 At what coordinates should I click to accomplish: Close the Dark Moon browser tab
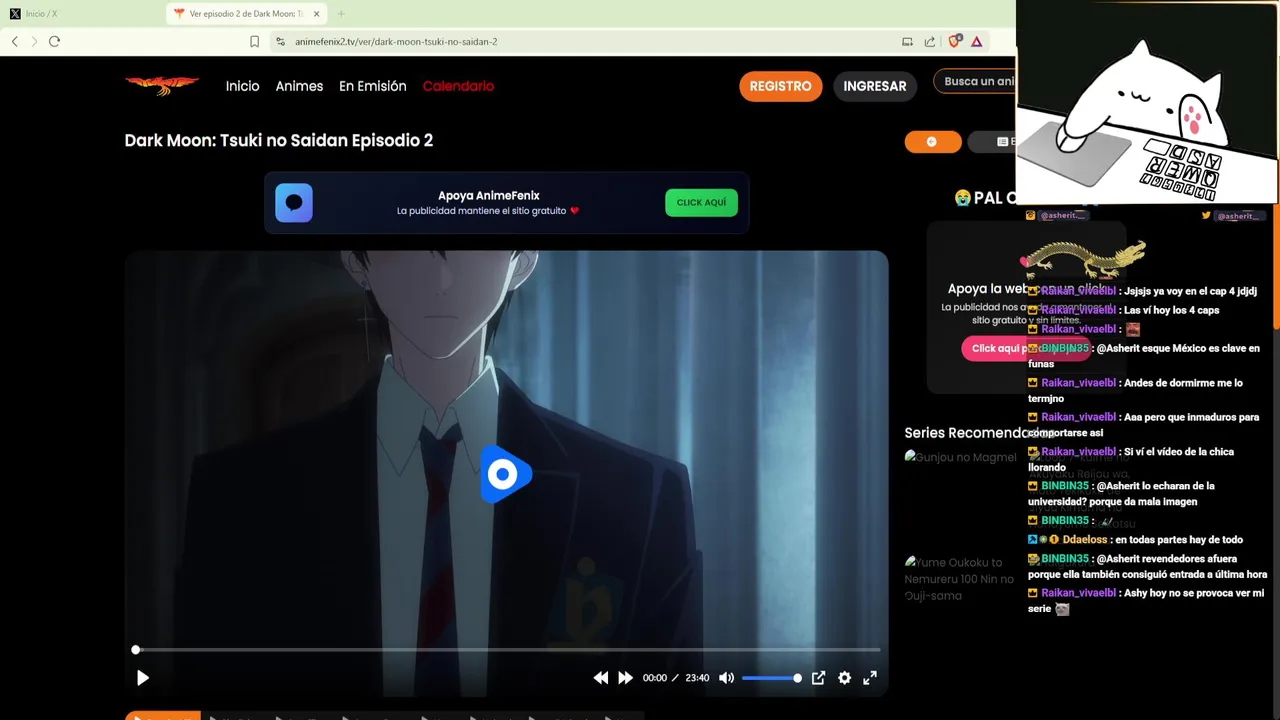coord(316,13)
